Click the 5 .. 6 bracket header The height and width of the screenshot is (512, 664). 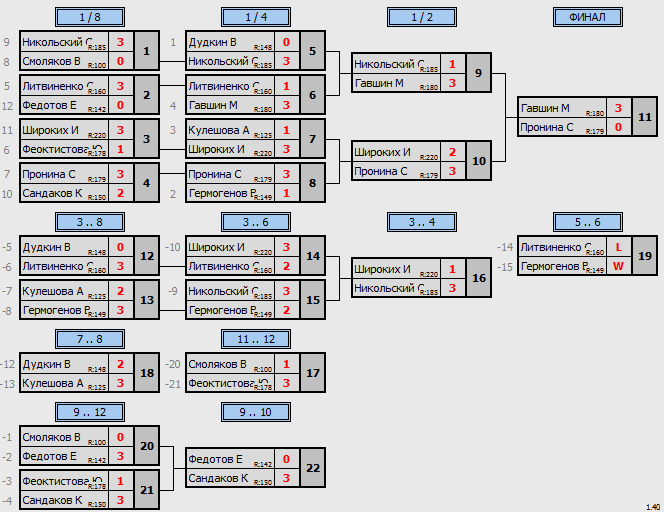[x=588, y=222]
